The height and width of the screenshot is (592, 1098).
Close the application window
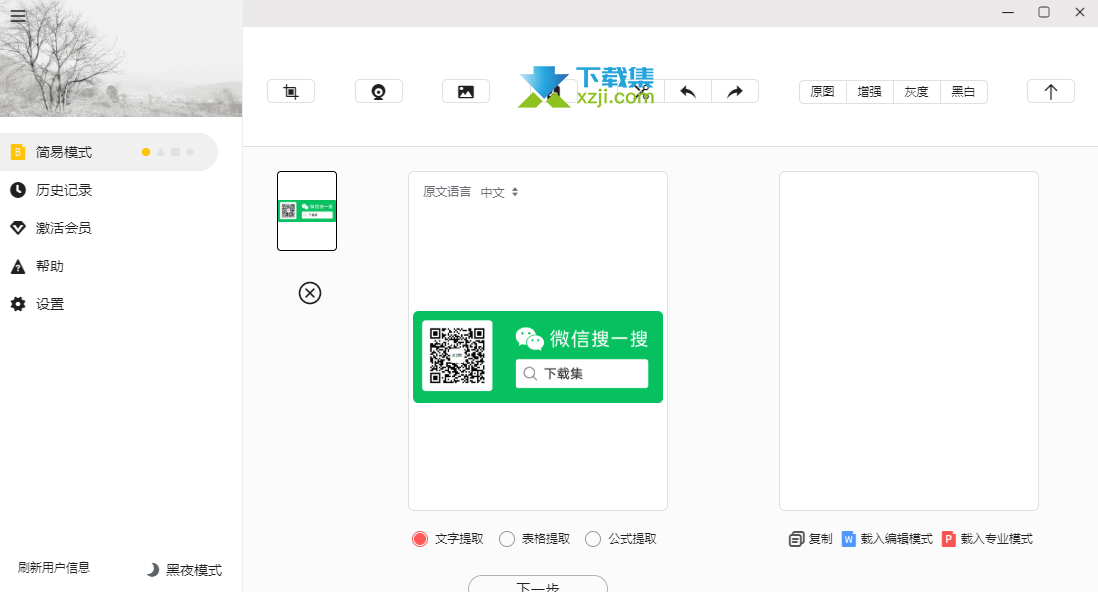click(1080, 13)
